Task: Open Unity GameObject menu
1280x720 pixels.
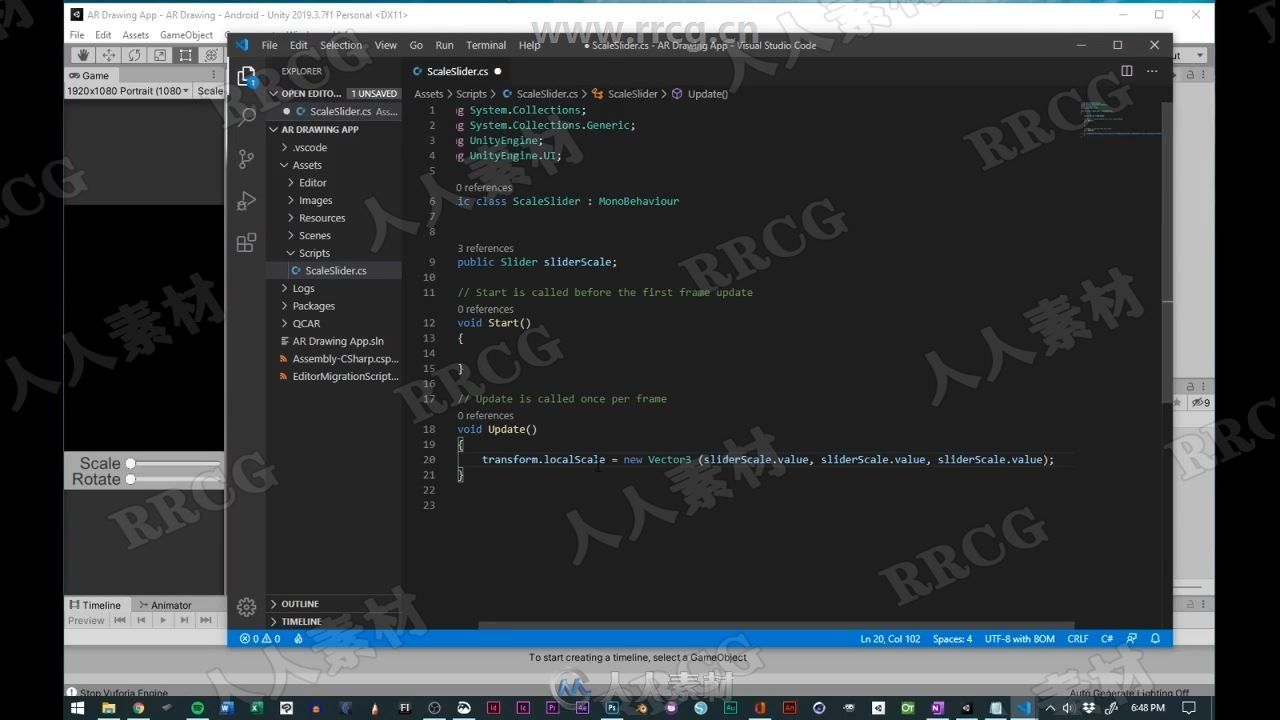Action: click(186, 34)
